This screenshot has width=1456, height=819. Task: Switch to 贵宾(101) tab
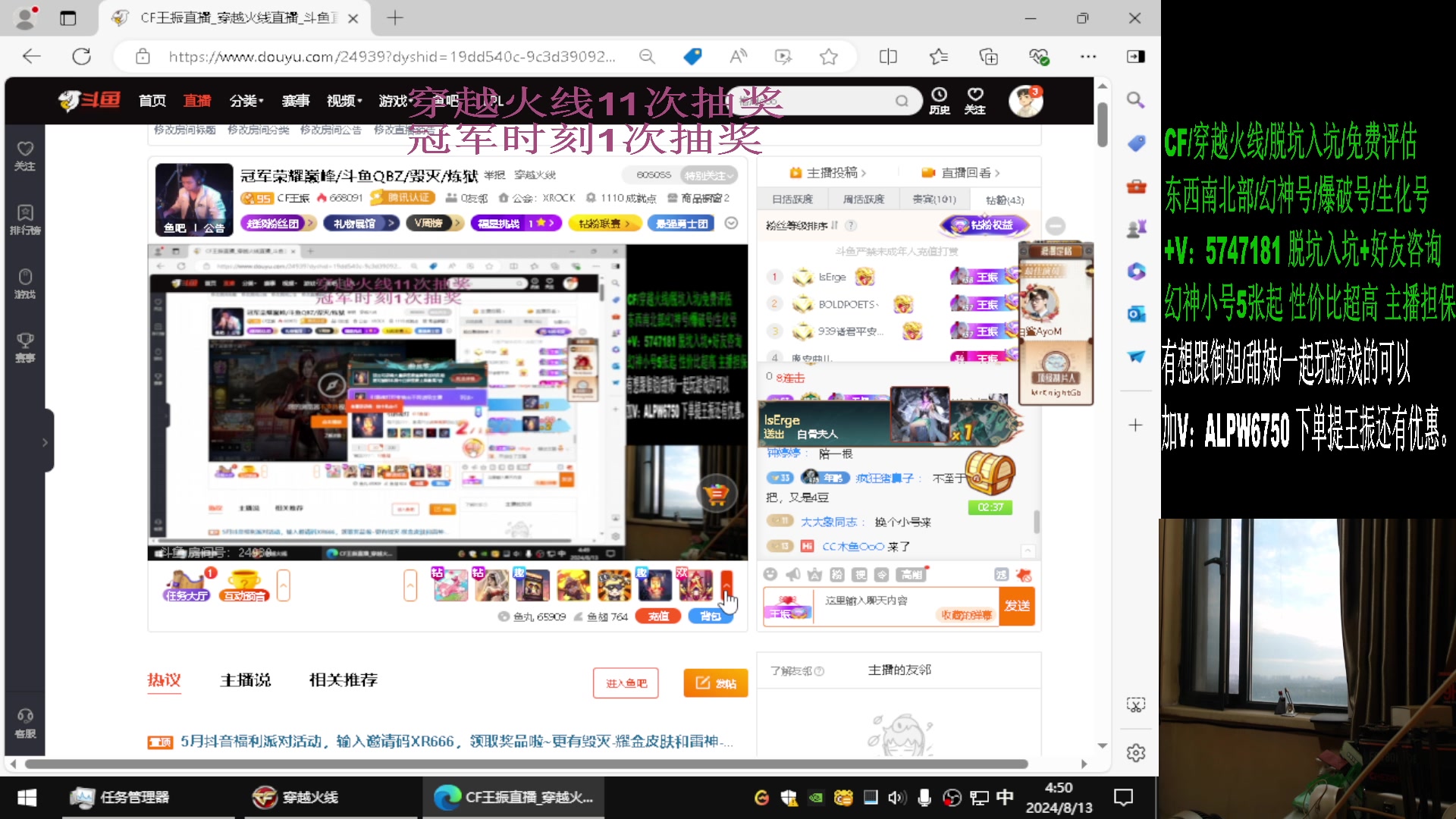click(934, 199)
